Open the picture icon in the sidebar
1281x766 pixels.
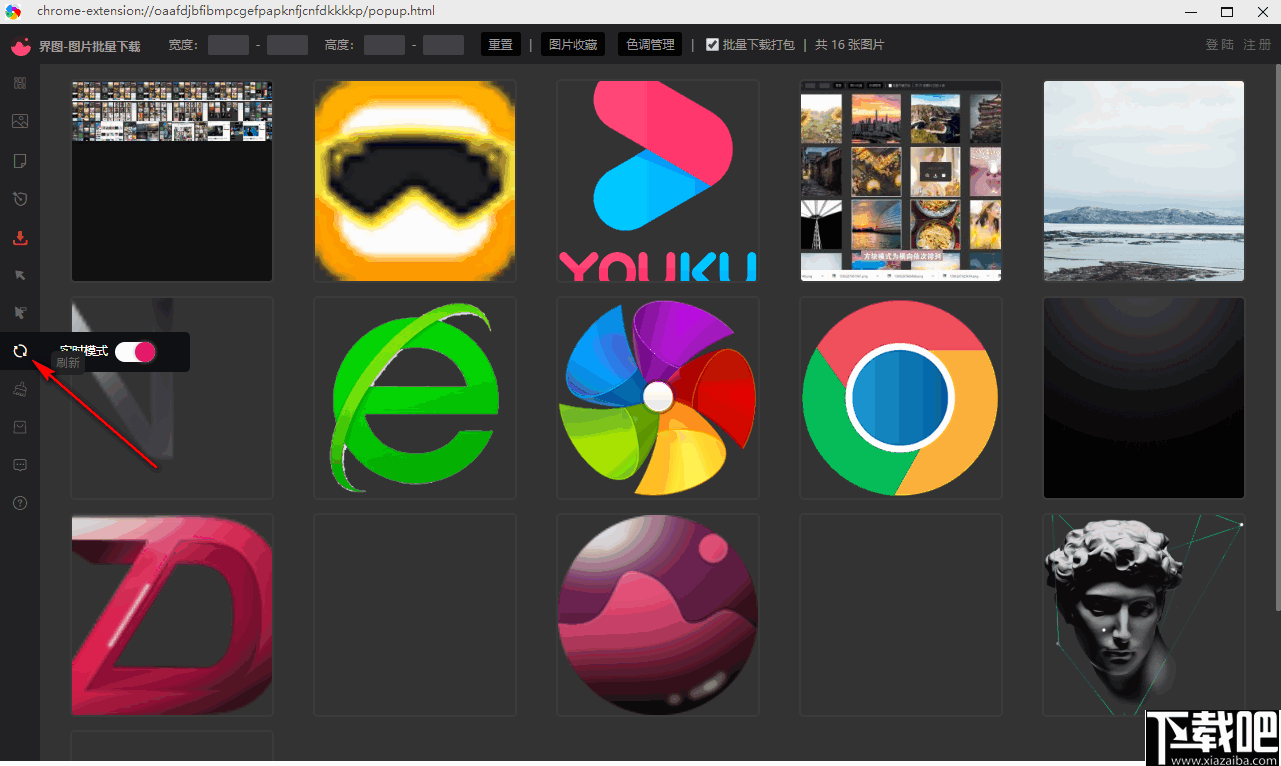20,121
